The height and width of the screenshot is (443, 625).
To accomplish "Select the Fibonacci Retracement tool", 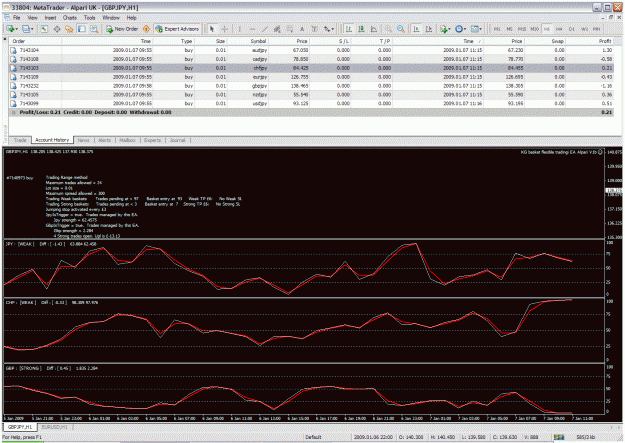I will coord(290,29).
